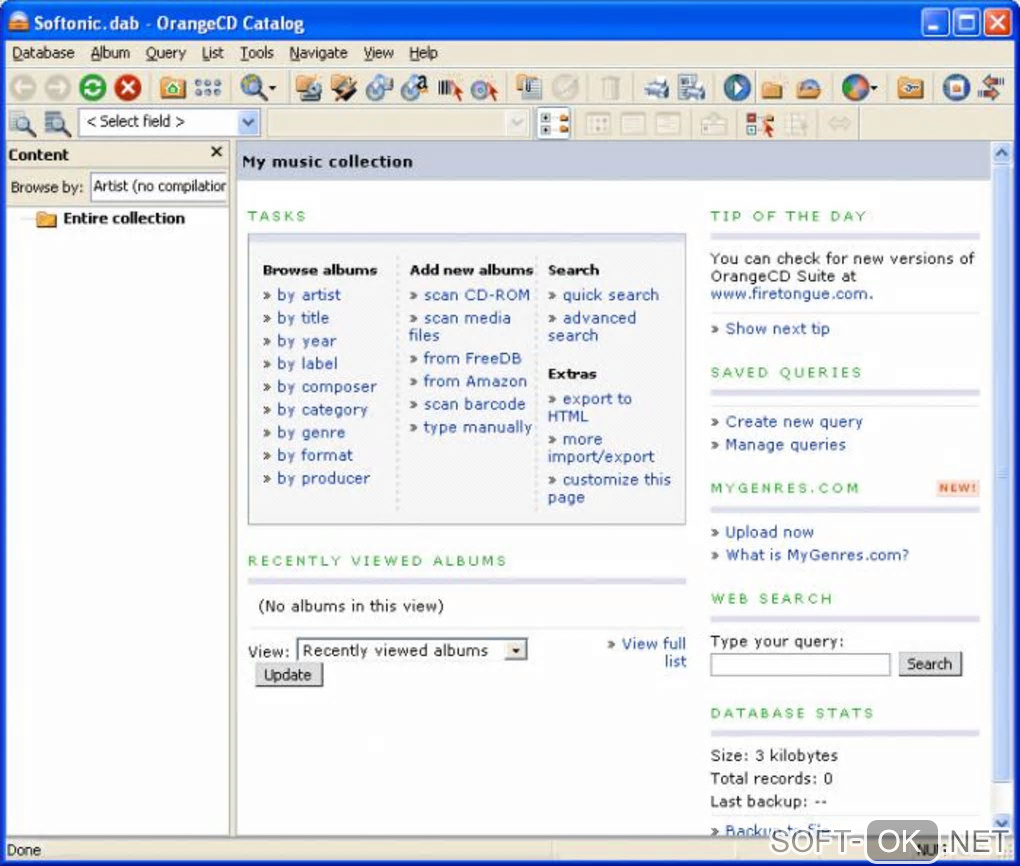Open the dropdown arrow beside globe search

(273, 88)
